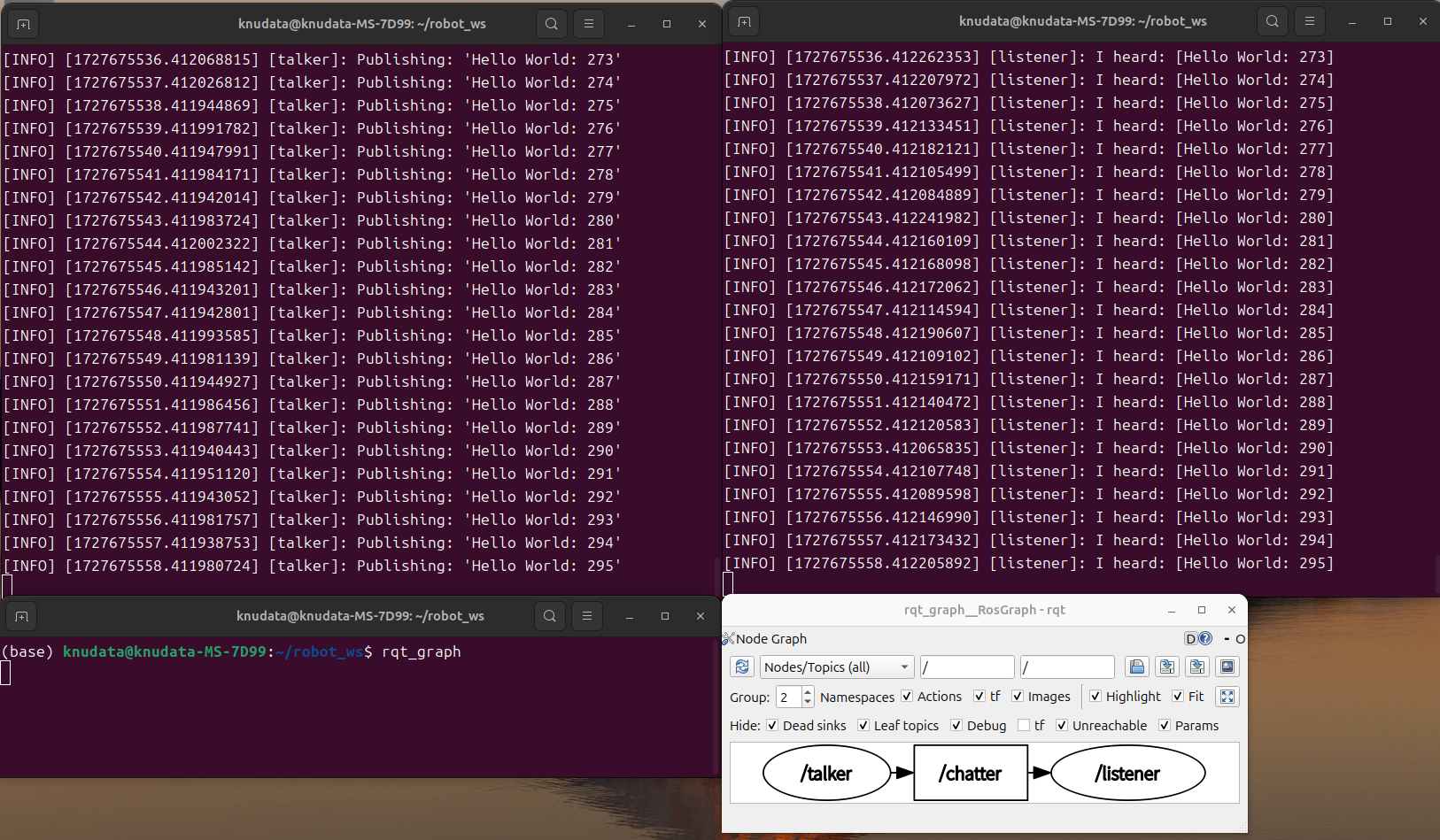This screenshot has width=1440, height=840.
Task: Uncheck Hide Params
Action: click(x=1165, y=725)
